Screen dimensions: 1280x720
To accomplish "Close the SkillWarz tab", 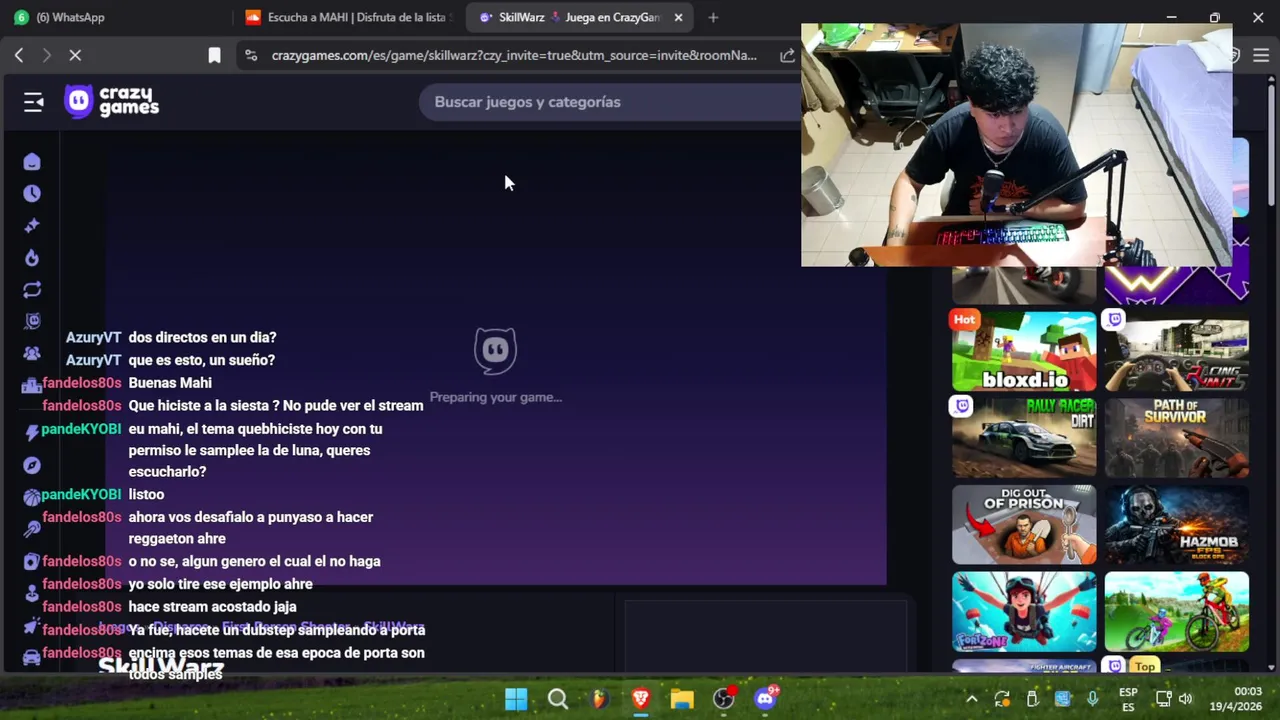I will [678, 17].
